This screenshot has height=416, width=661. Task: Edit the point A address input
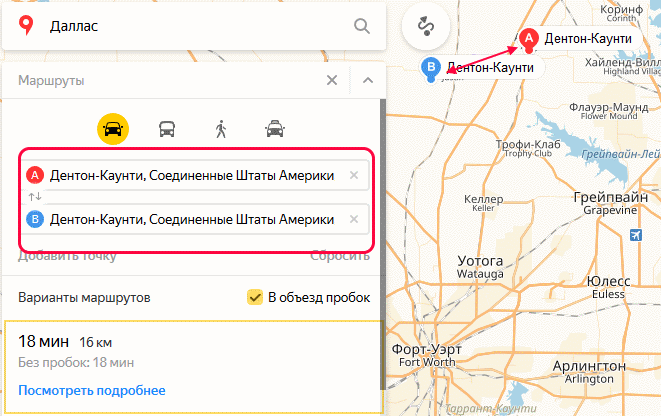tap(192, 175)
